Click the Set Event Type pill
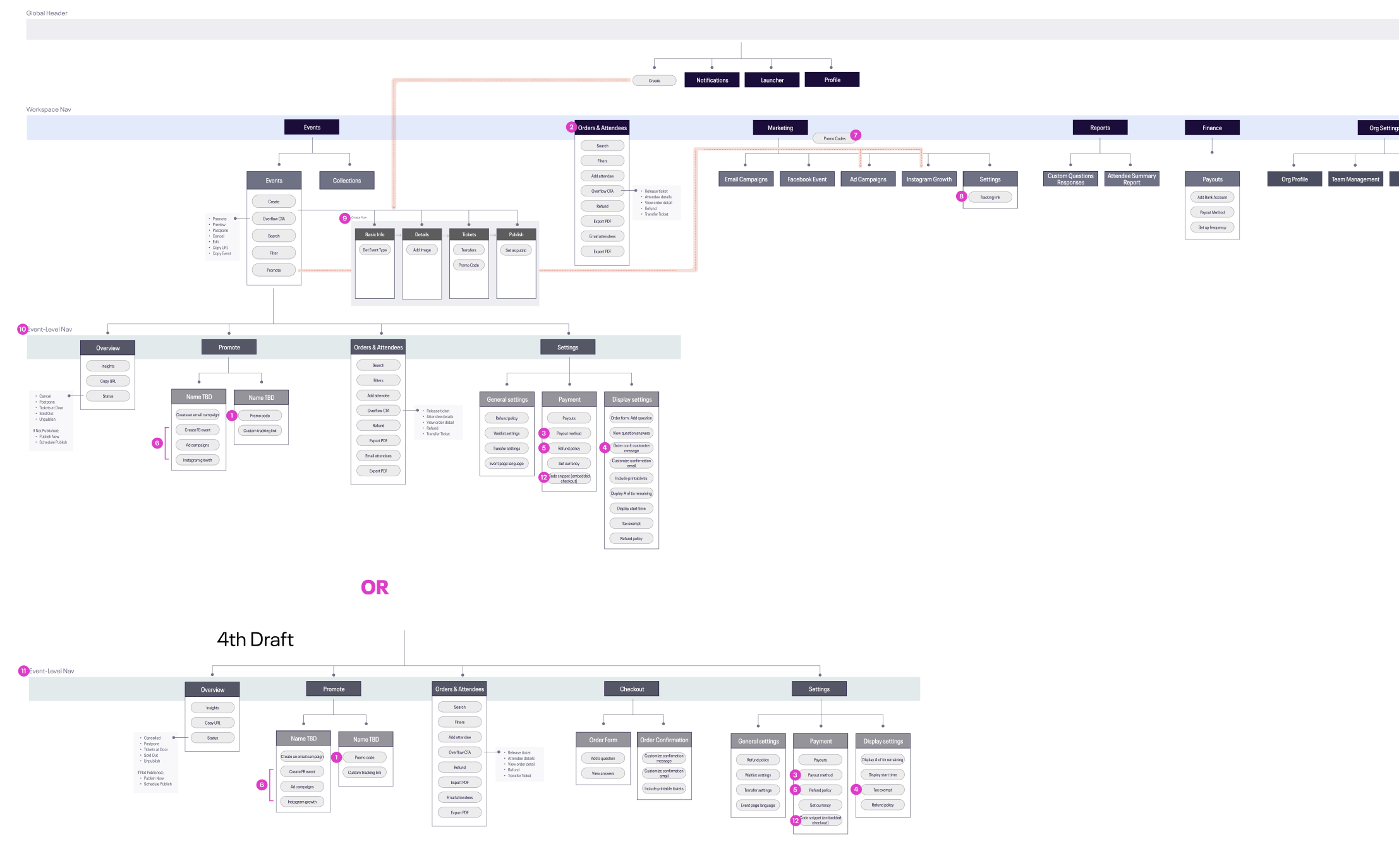The height and width of the screenshot is (868, 1399). [x=375, y=250]
